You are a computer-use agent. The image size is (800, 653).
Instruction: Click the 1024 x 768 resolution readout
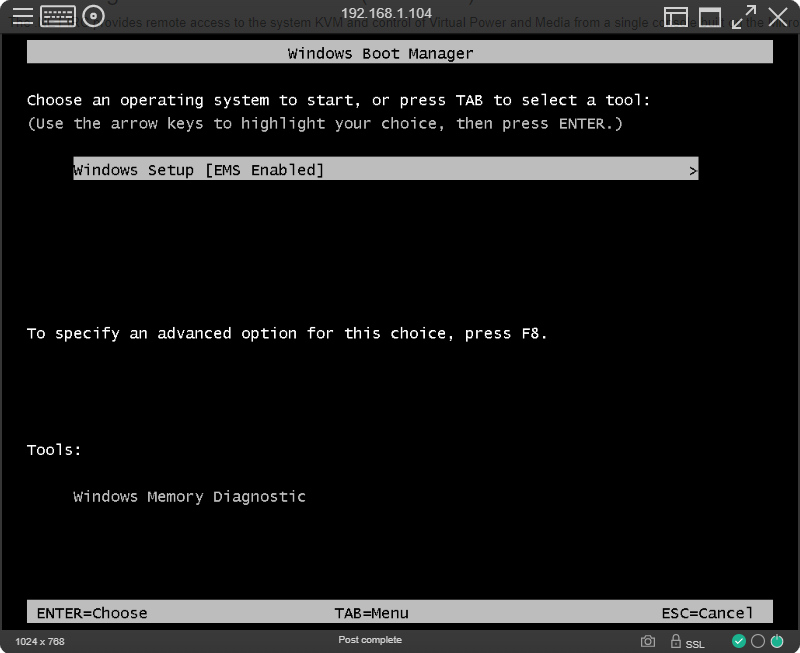40,641
